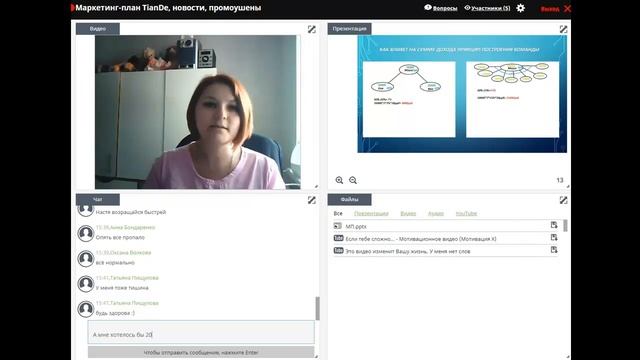Click the send message bar below chat input

pos(201,352)
